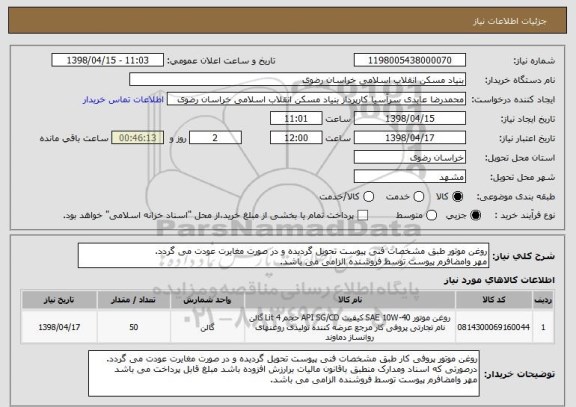This screenshot has width=576, height=407.
Task: Click the province field خراسان رضوی
Action: pos(410,158)
